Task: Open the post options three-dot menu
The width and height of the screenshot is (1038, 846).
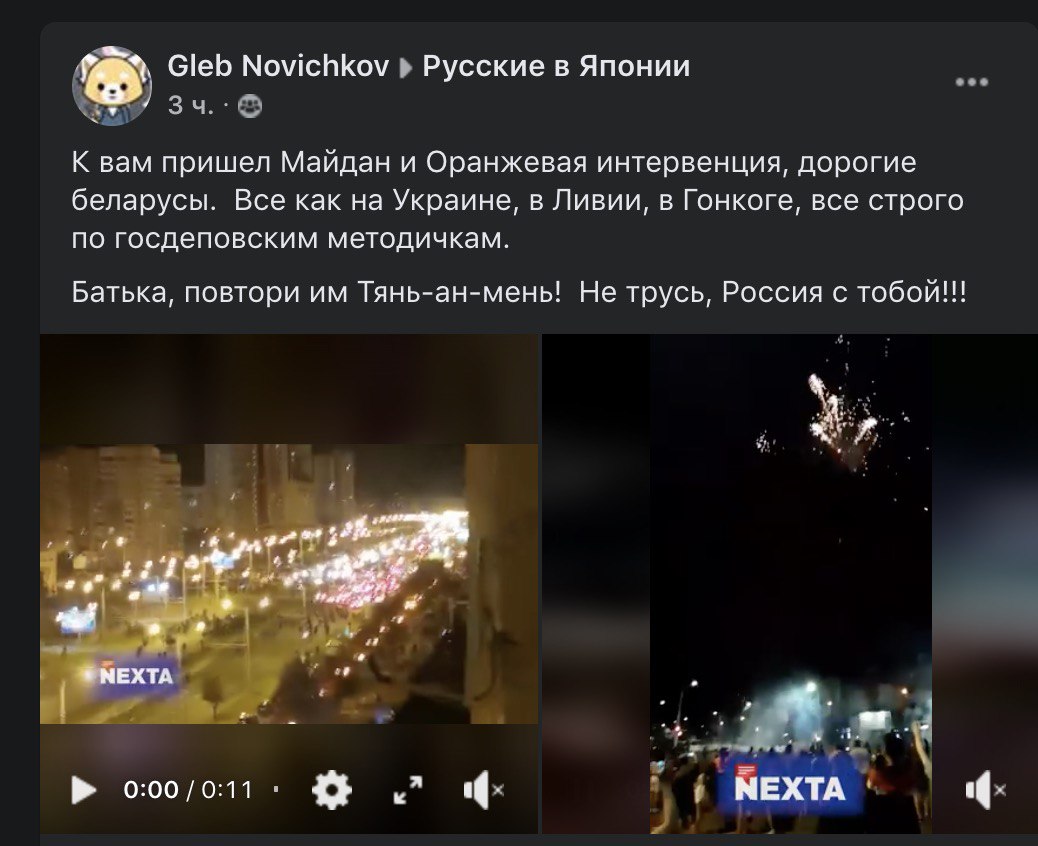Action: pyautogui.click(x=971, y=82)
